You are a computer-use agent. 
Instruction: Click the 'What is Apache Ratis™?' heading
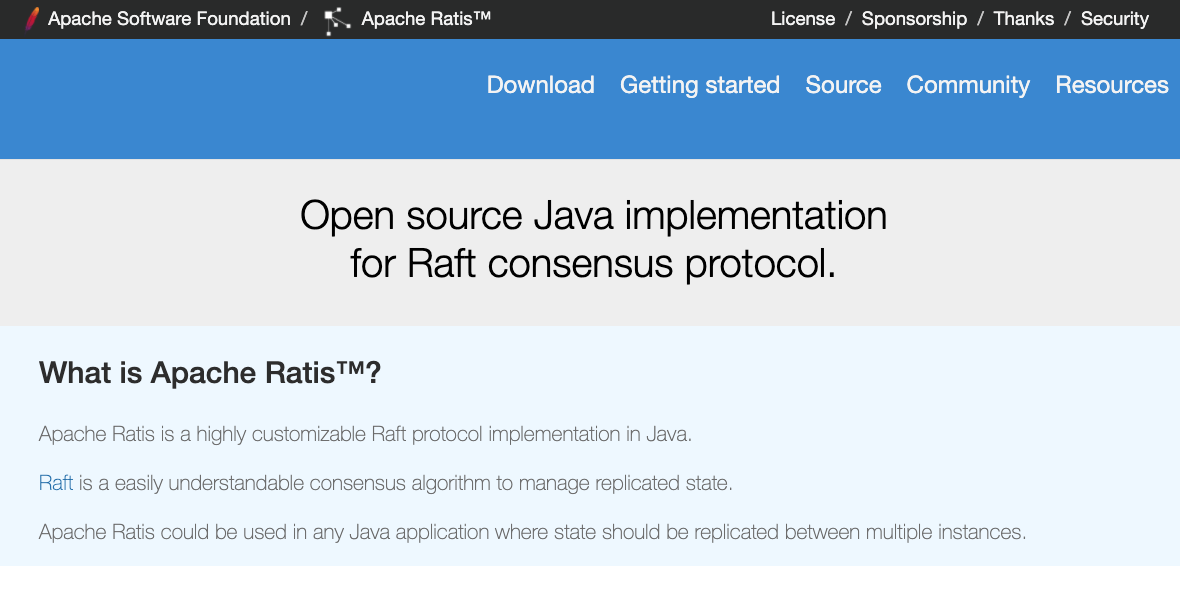(210, 373)
